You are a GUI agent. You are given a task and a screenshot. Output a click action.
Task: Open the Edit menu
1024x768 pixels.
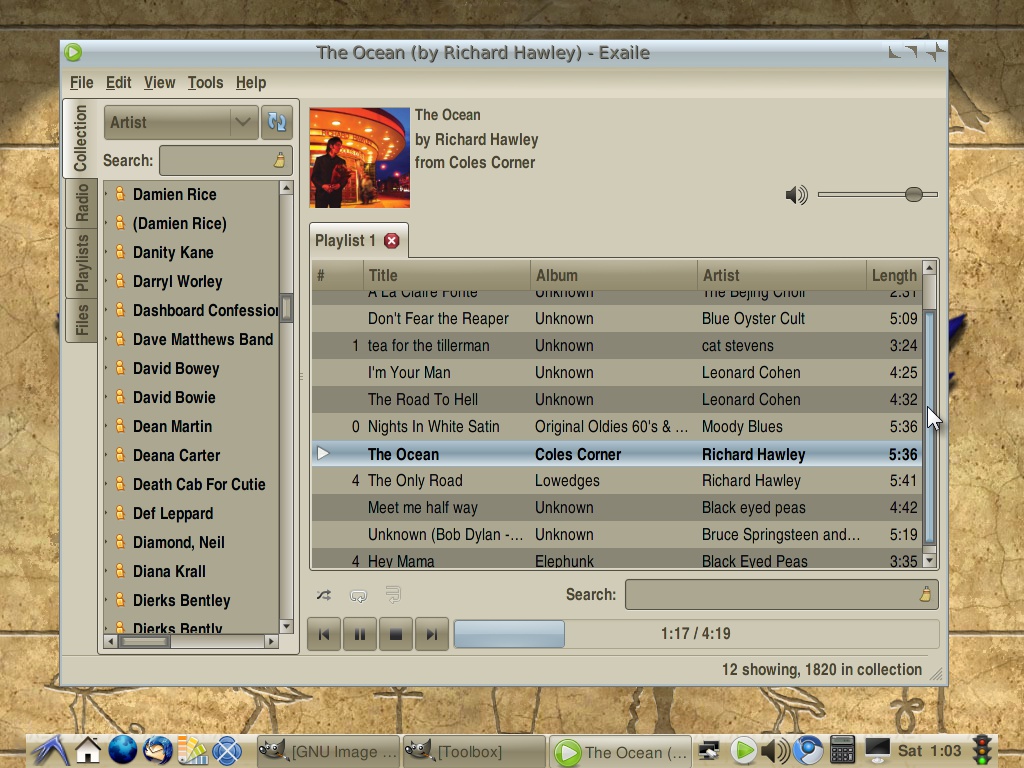[x=119, y=83]
